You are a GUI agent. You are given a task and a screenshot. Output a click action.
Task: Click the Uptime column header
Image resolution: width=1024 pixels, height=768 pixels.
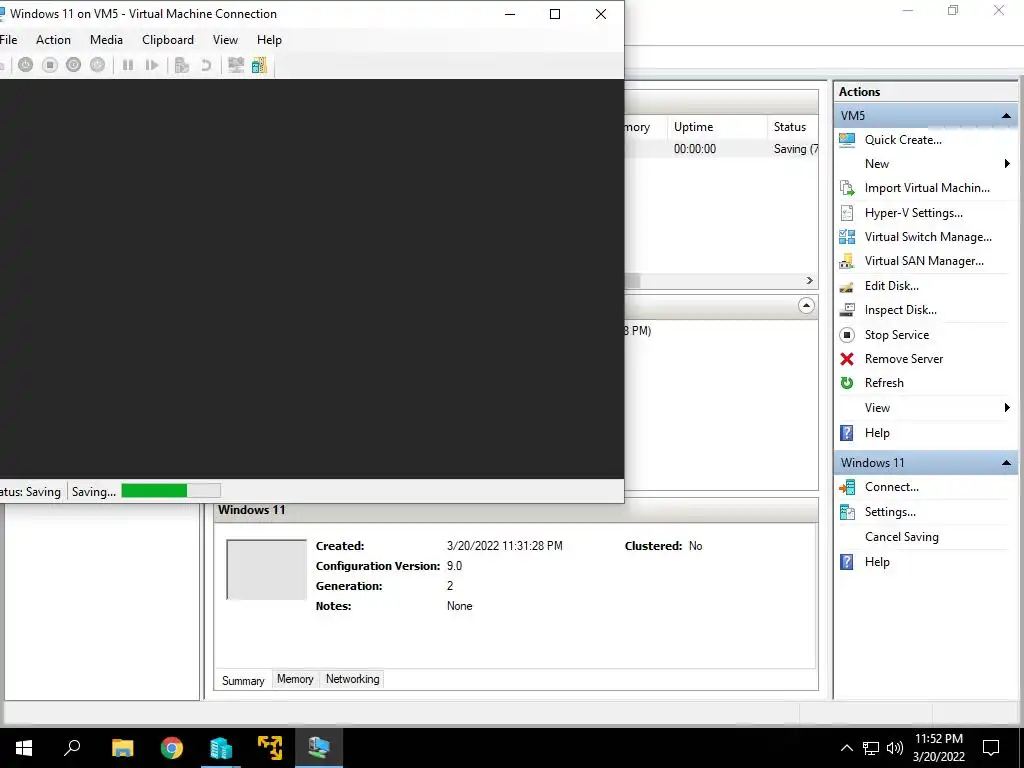pyautogui.click(x=717, y=127)
